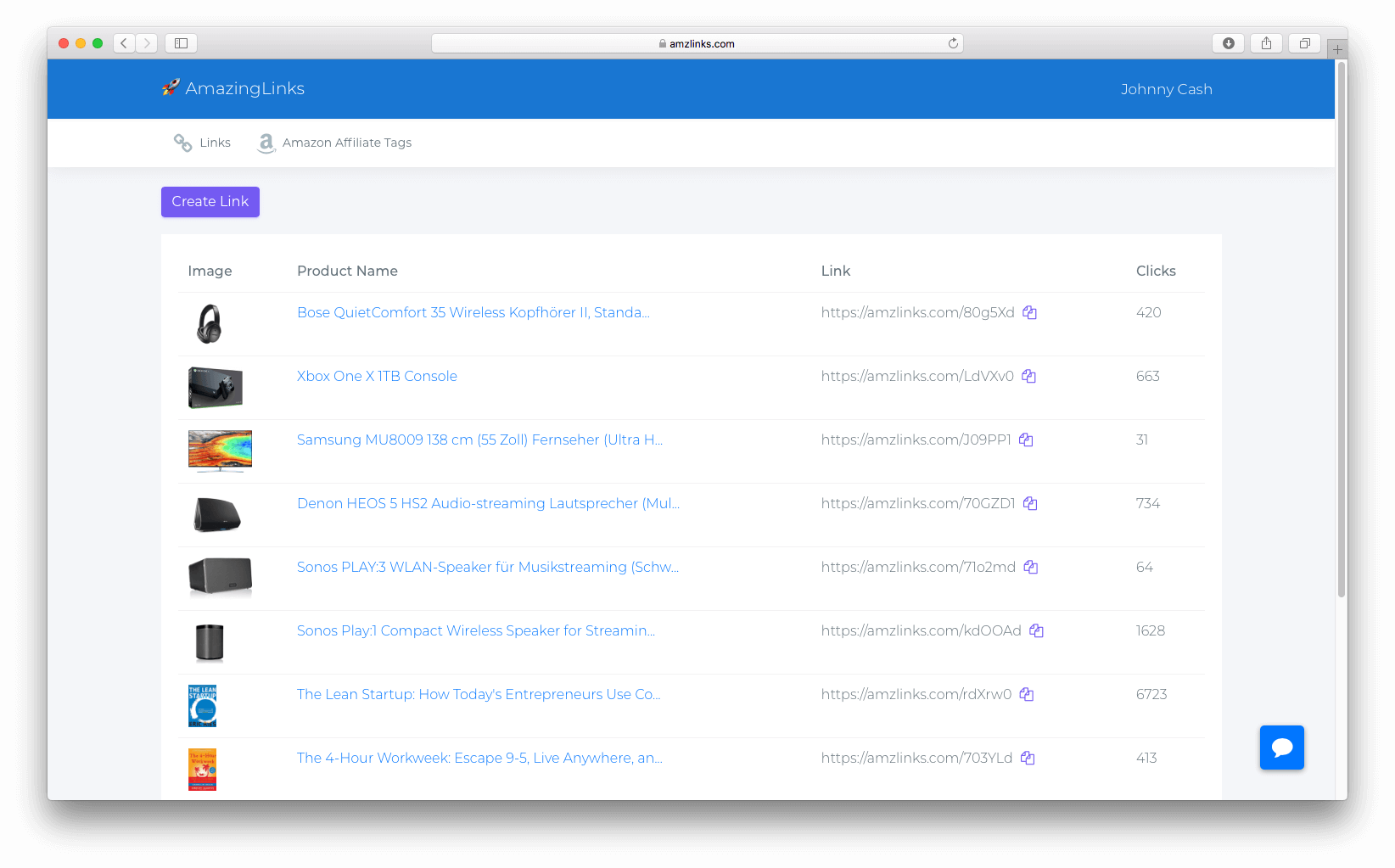Click the Clicks column header

pyautogui.click(x=1156, y=271)
